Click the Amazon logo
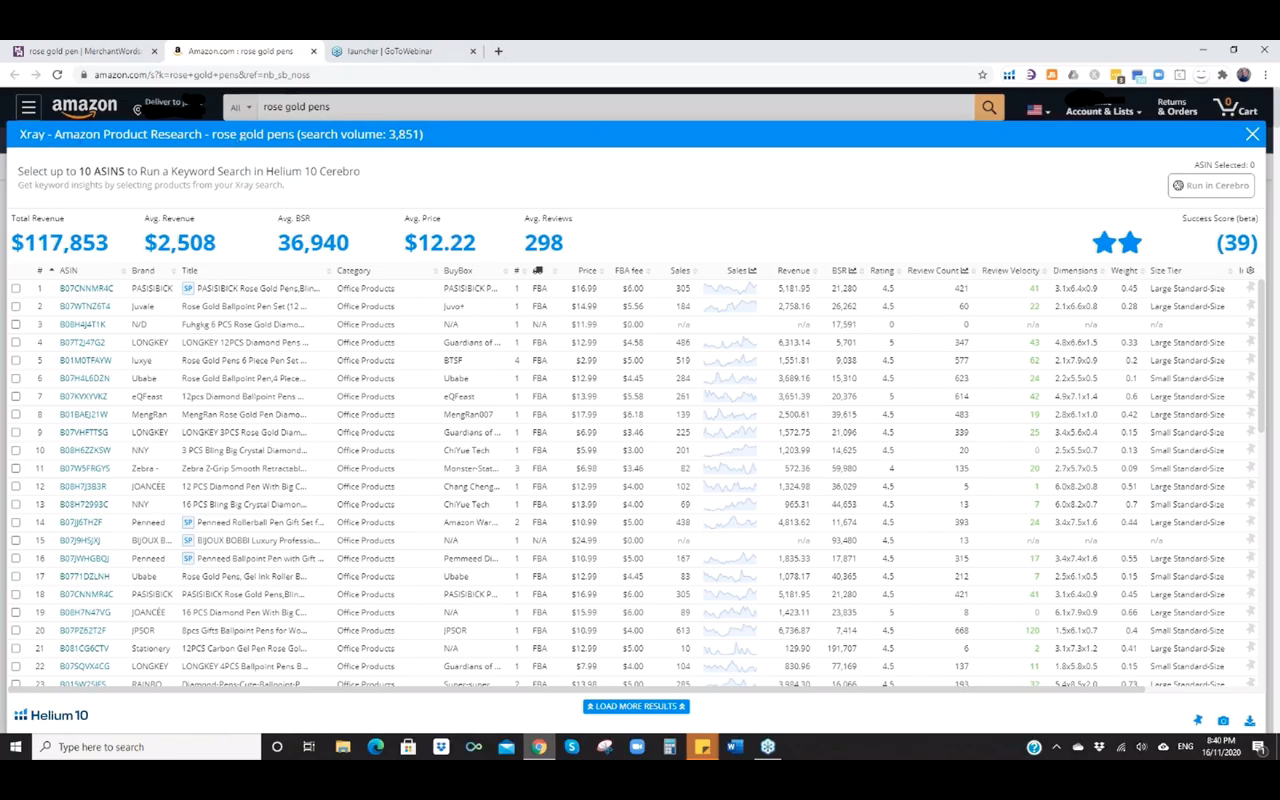The image size is (1280, 800). point(84,107)
